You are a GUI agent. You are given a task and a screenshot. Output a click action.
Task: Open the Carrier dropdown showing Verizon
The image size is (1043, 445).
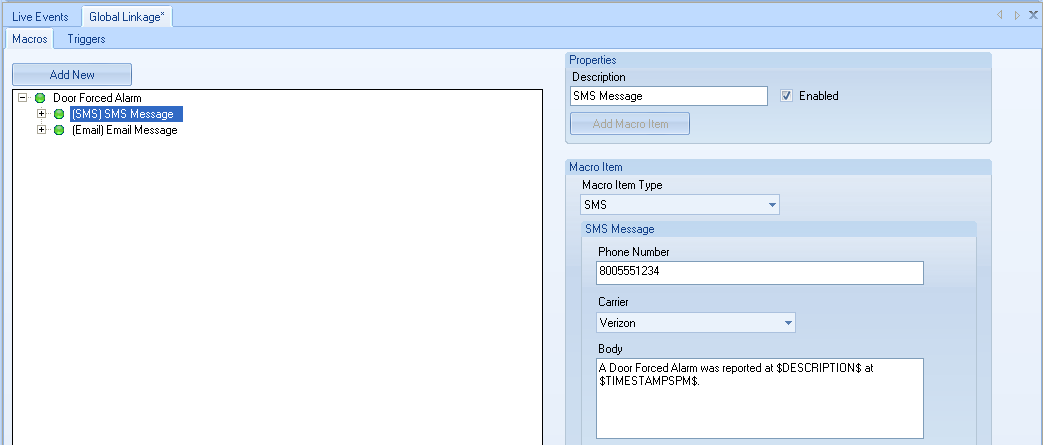(x=788, y=323)
